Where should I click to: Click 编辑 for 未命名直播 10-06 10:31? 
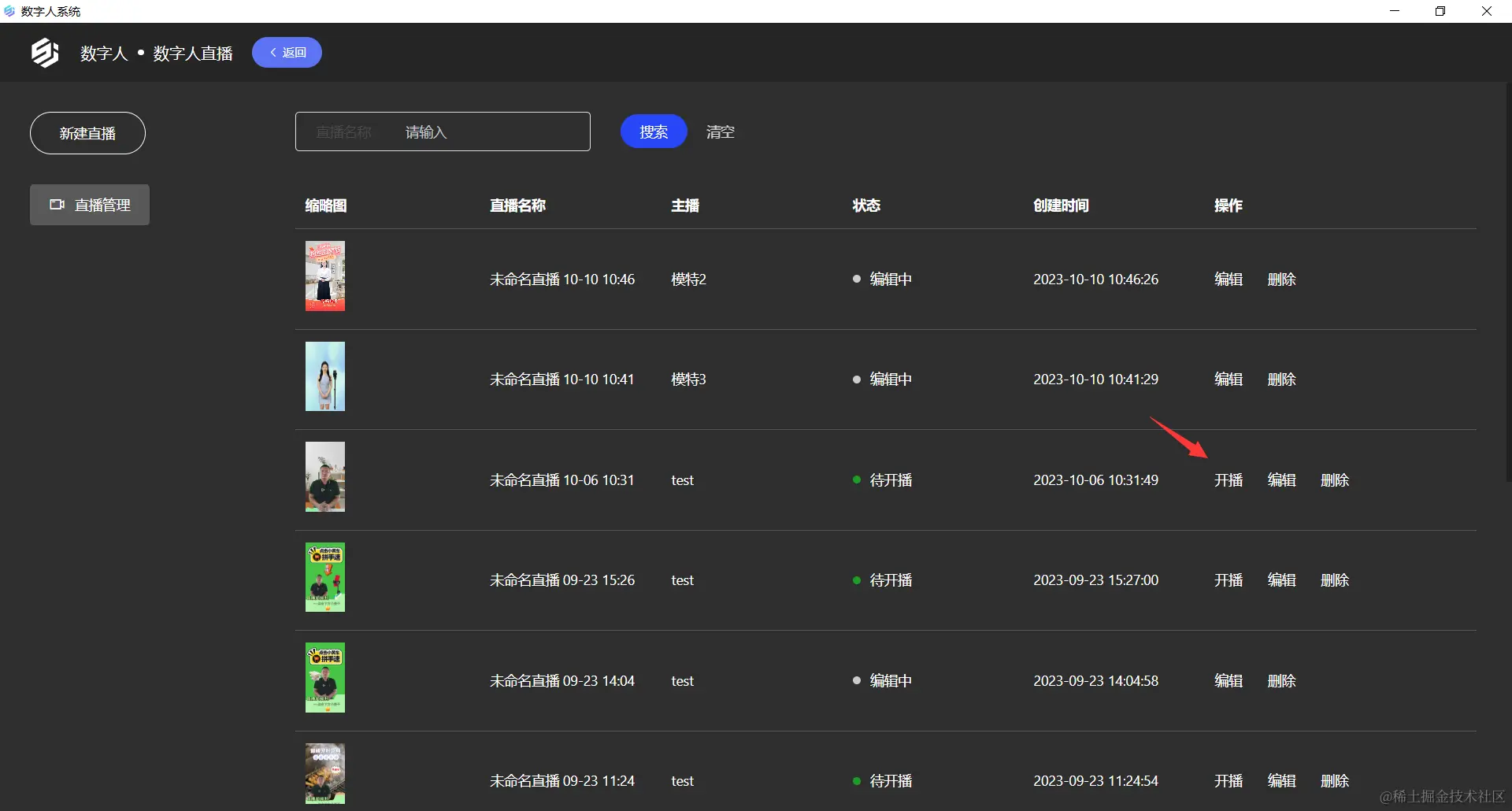click(x=1281, y=480)
